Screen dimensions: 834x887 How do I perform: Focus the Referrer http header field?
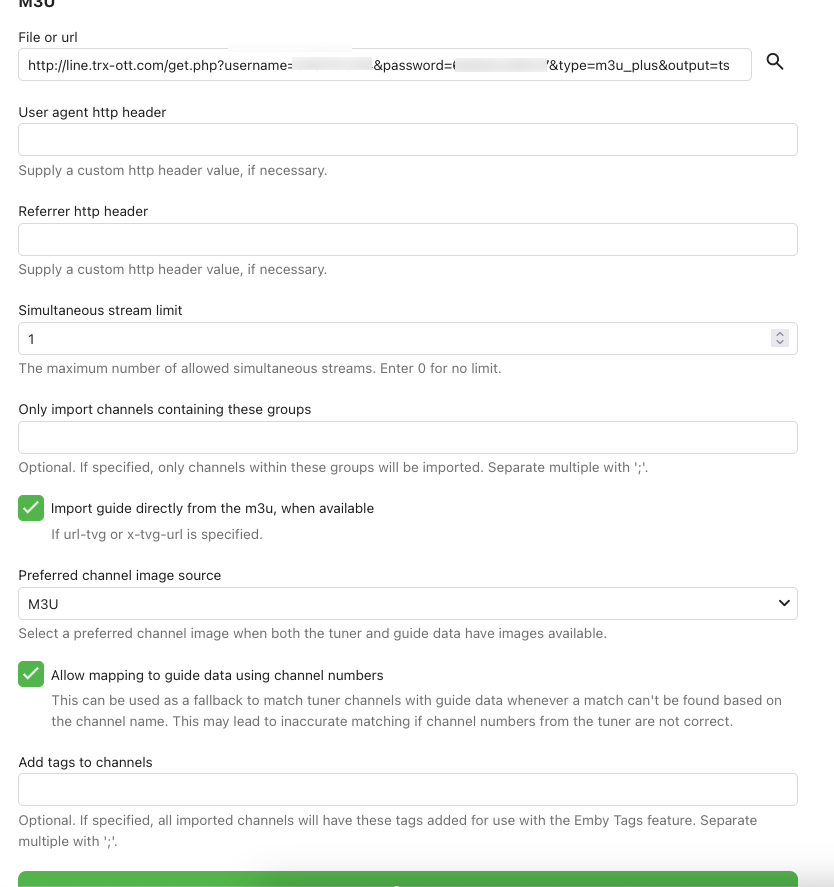click(408, 239)
